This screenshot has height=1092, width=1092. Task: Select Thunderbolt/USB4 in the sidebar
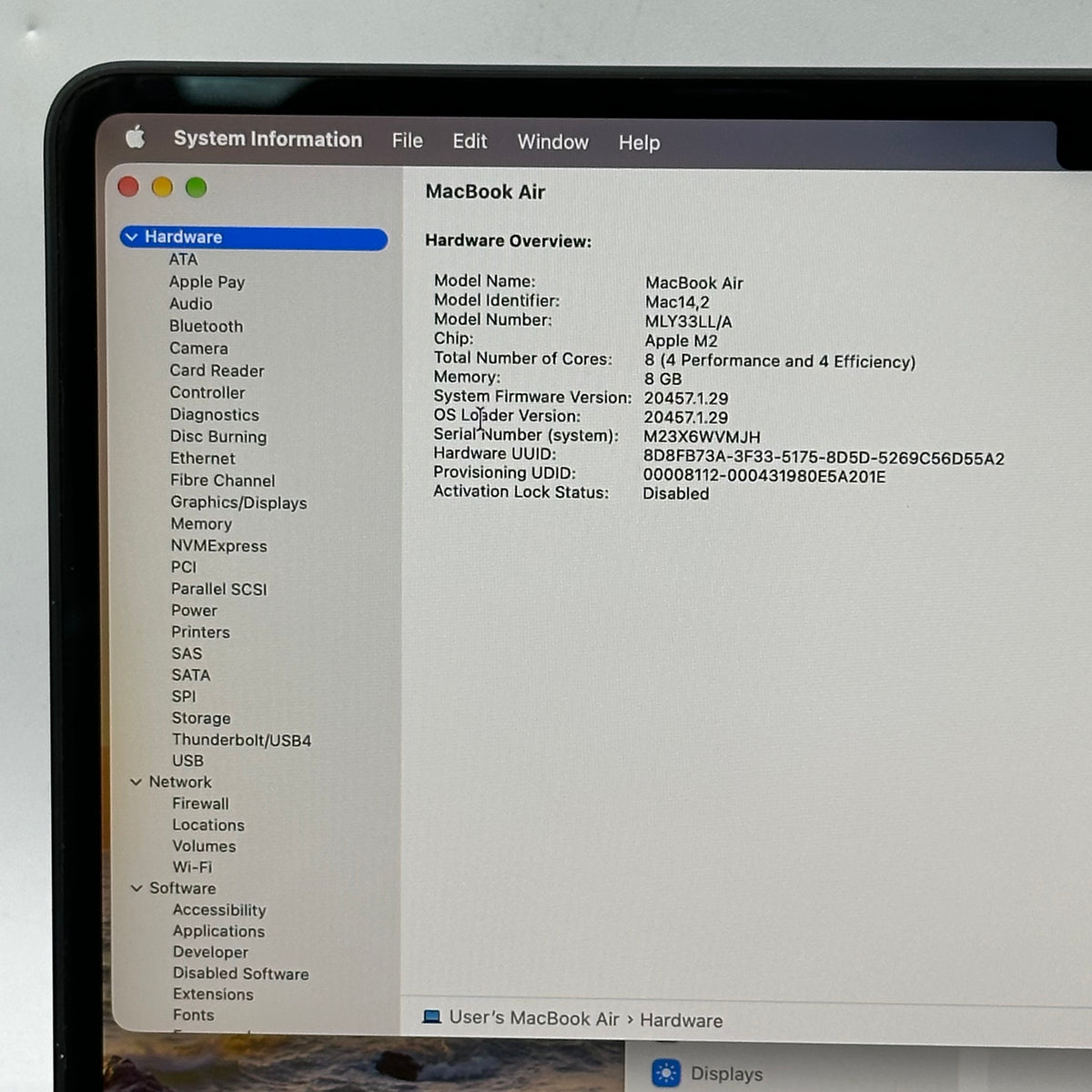241,740
